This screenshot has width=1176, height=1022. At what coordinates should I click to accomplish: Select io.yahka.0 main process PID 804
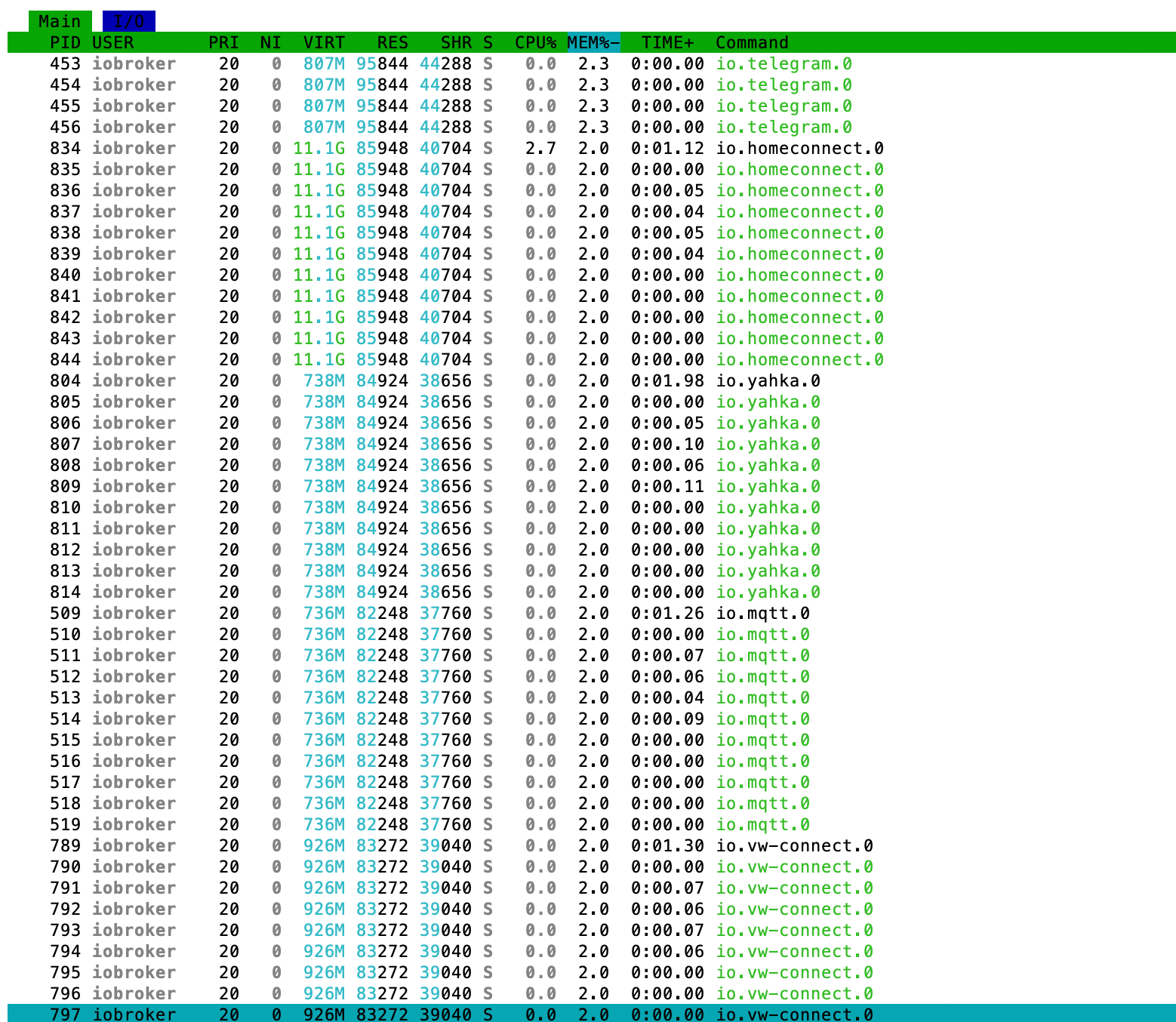point(592,380)
